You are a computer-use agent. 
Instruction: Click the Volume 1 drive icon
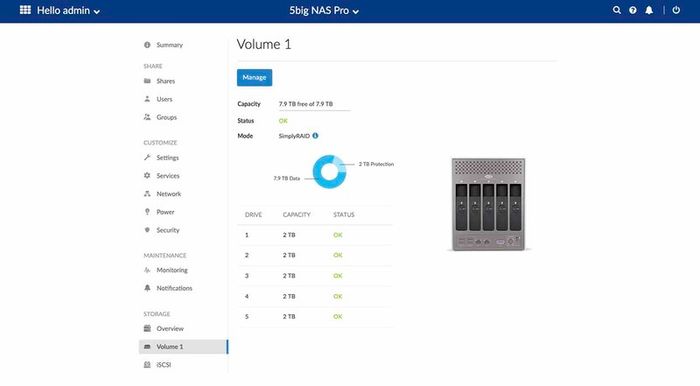click(x=147, y=347)
